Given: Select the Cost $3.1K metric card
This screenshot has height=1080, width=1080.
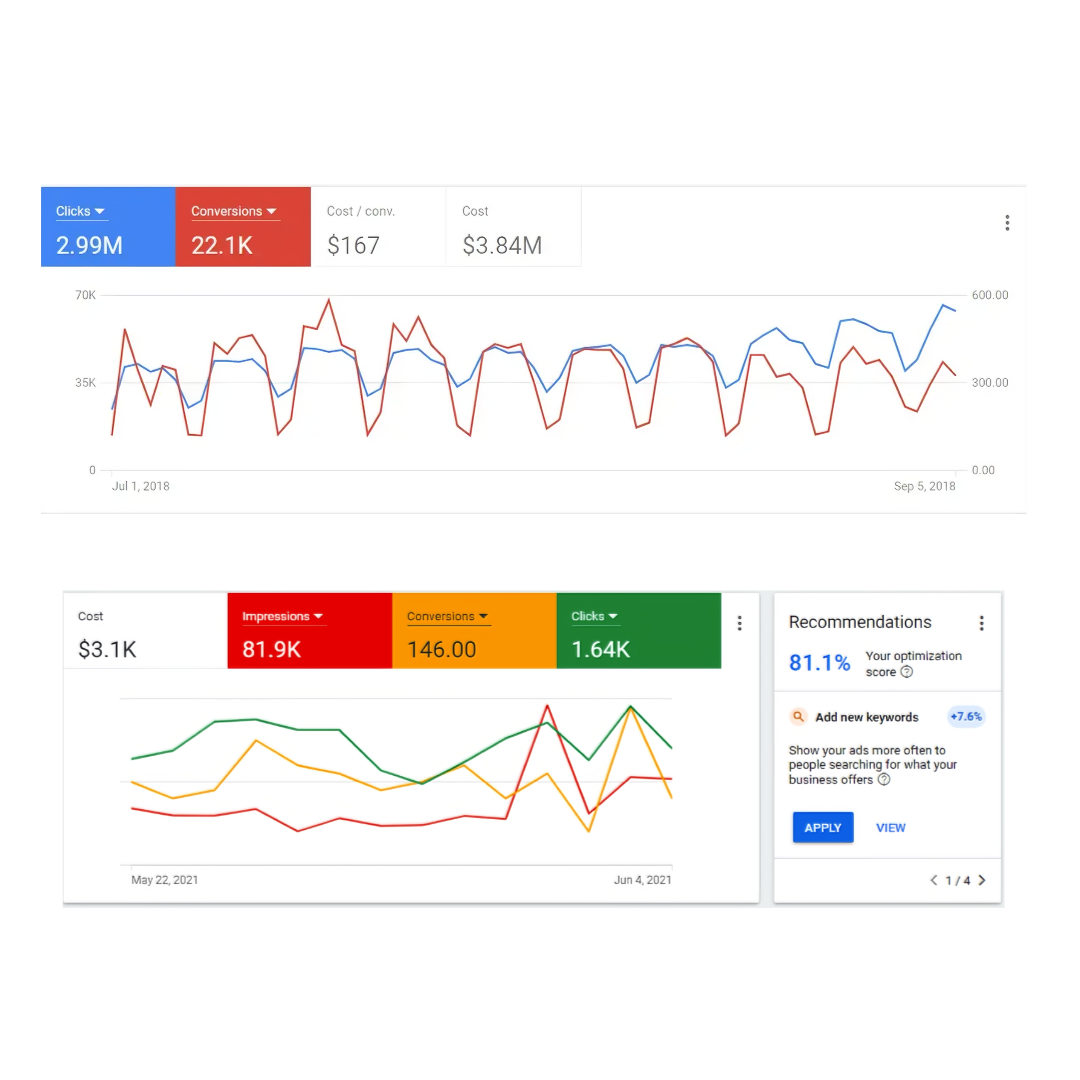Looking at the screenshot, I should pyautogui.click(x=145, y=633).
